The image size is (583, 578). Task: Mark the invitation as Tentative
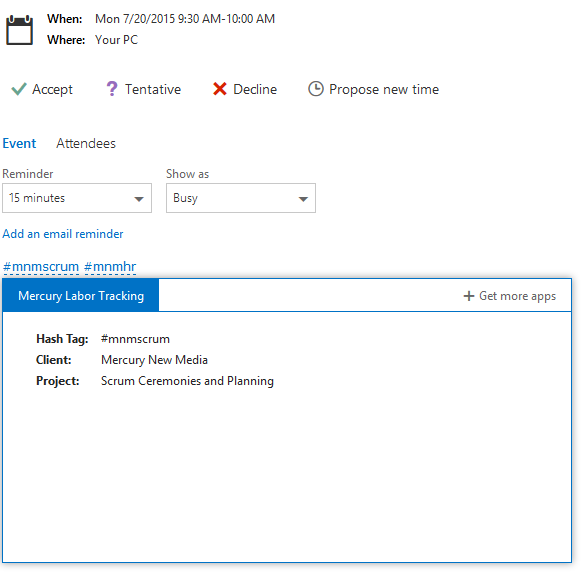click(144, 89)
